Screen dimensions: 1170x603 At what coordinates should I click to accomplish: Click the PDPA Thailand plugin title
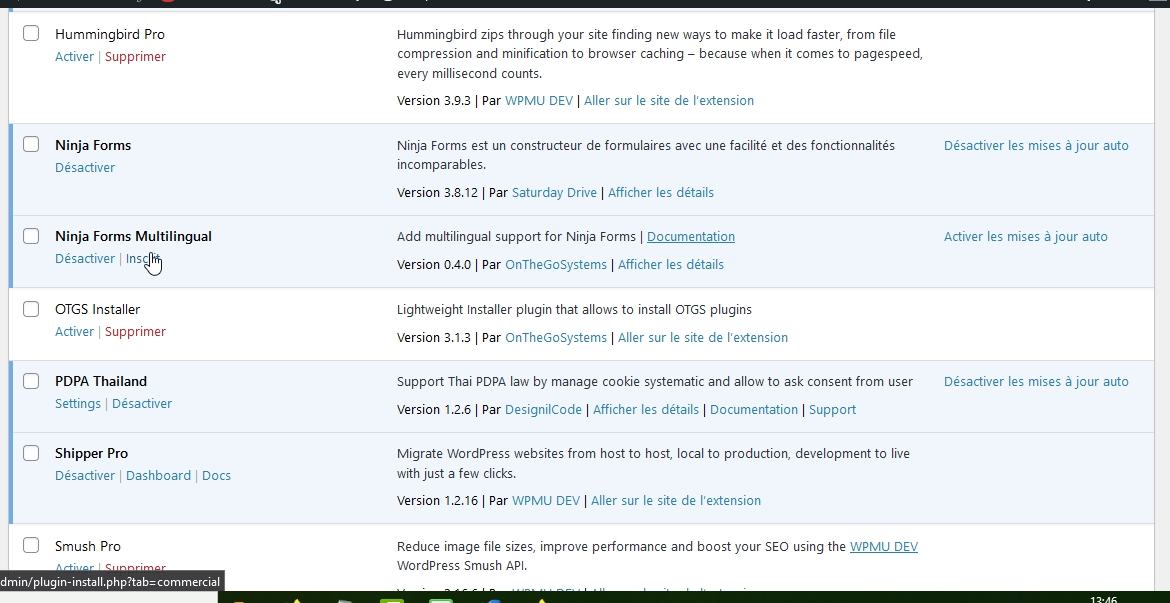pyautogui.click(x=101, y=381)
